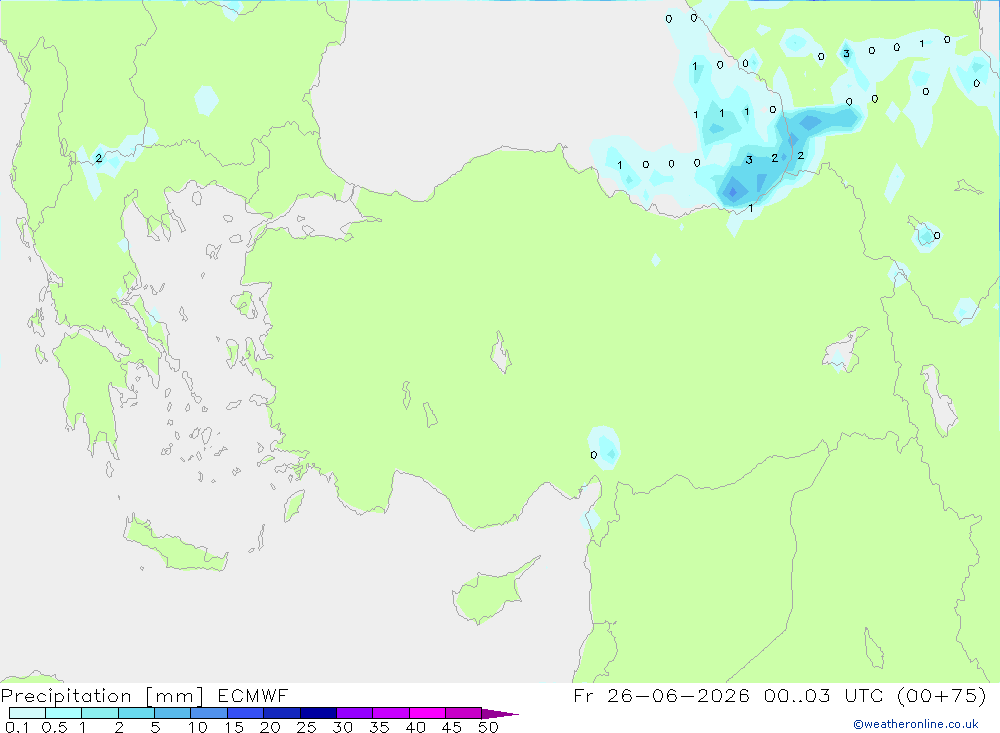
Task: Click the '00..03 UTC' time range
Action: point(826,695)
